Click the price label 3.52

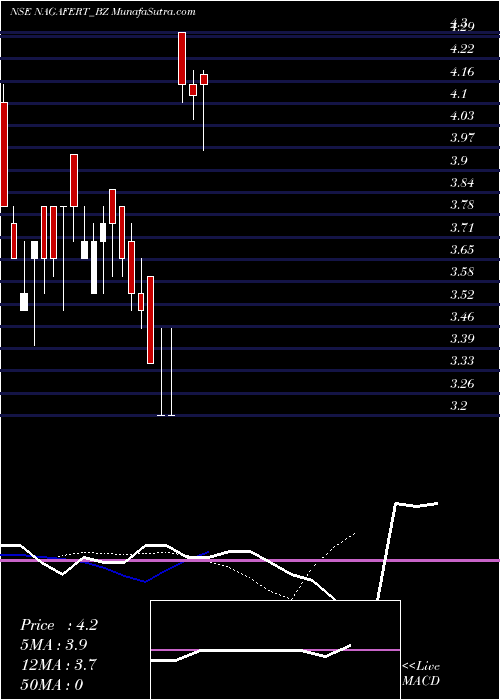point(462,295)
